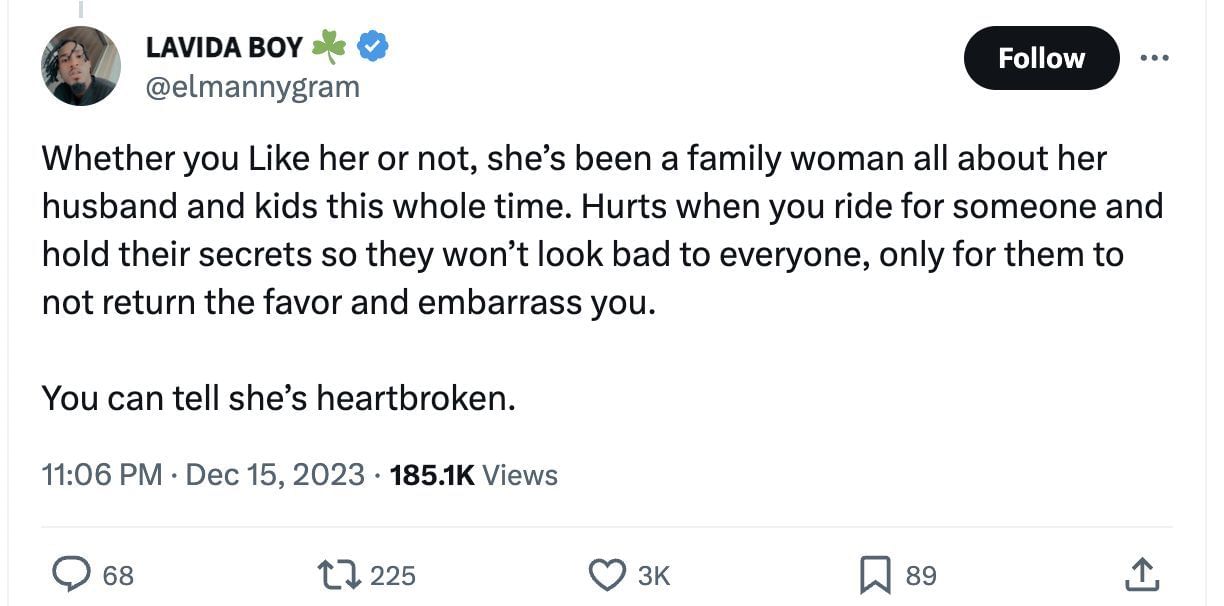Open the three-dot more options menu
Screen dimensions: 1224x606
1154,58
